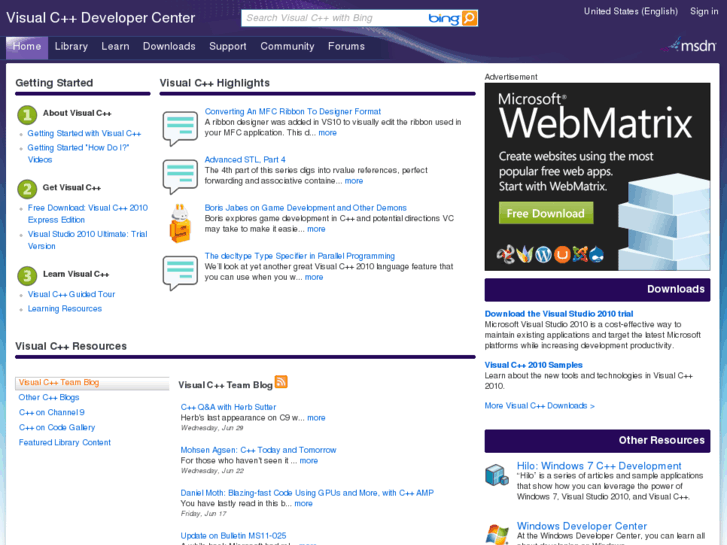Image resolution: width=727 pixels, height=545 pixels.
Task: Select C++ on Code Gallery resource tab
Action: (57, 428)
